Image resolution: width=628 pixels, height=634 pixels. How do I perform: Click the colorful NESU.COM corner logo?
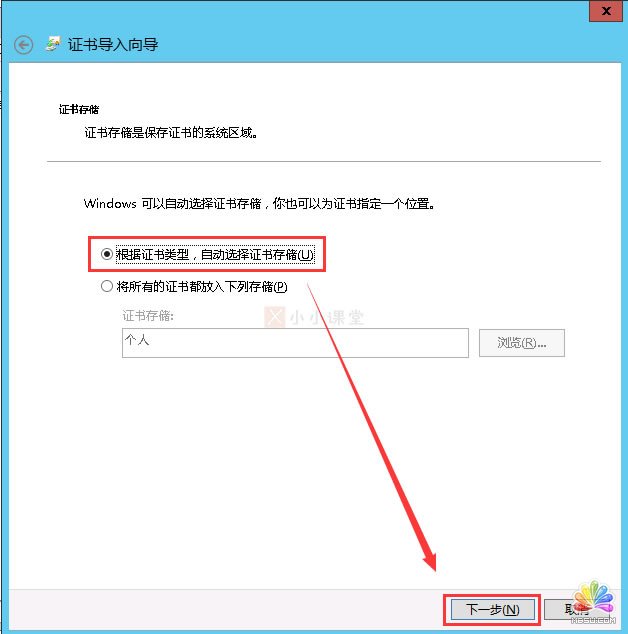pyautogui.click(x=594, y=602)
